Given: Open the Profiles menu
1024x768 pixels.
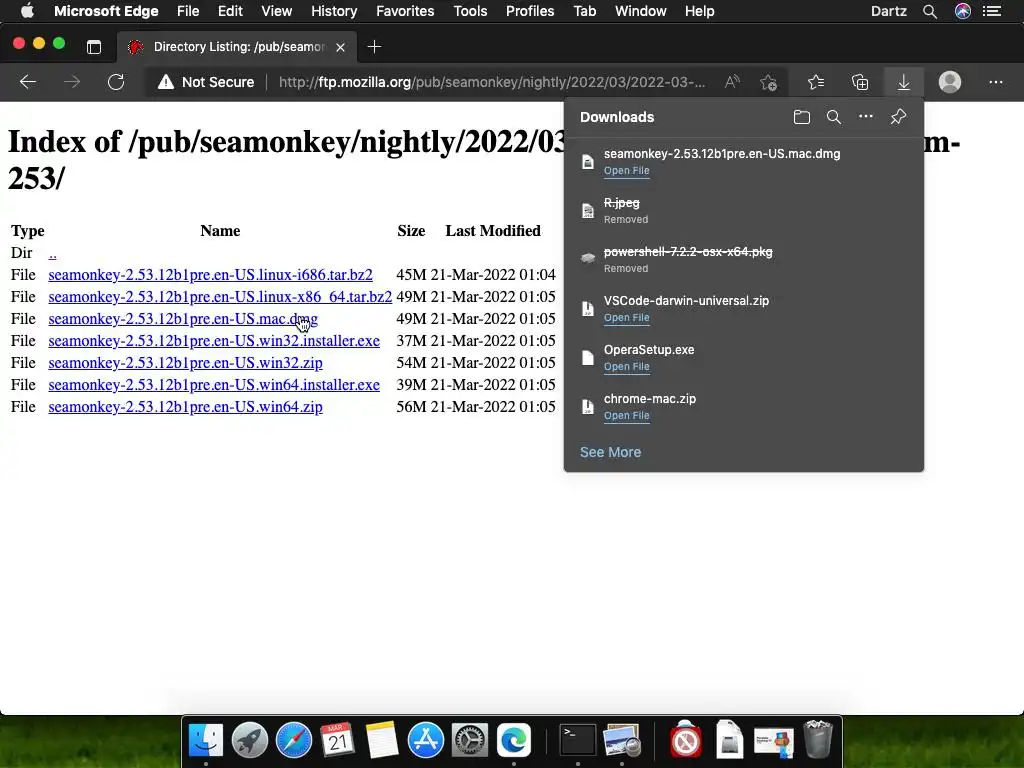Looking at the screenshot, I should tap(530, 11).
